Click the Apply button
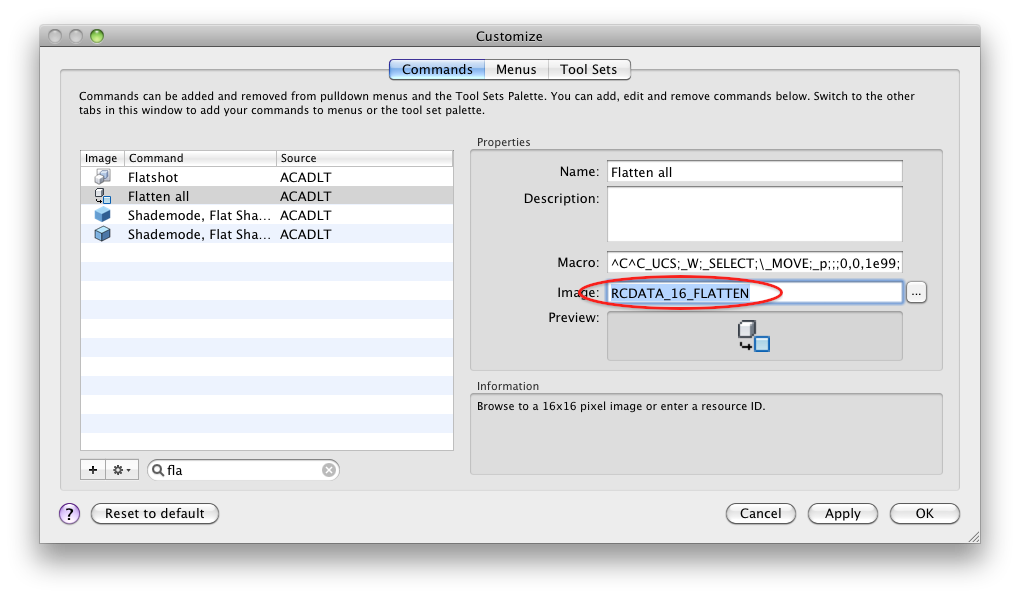Screen dimensions: 1020x598 coord(842,513)
